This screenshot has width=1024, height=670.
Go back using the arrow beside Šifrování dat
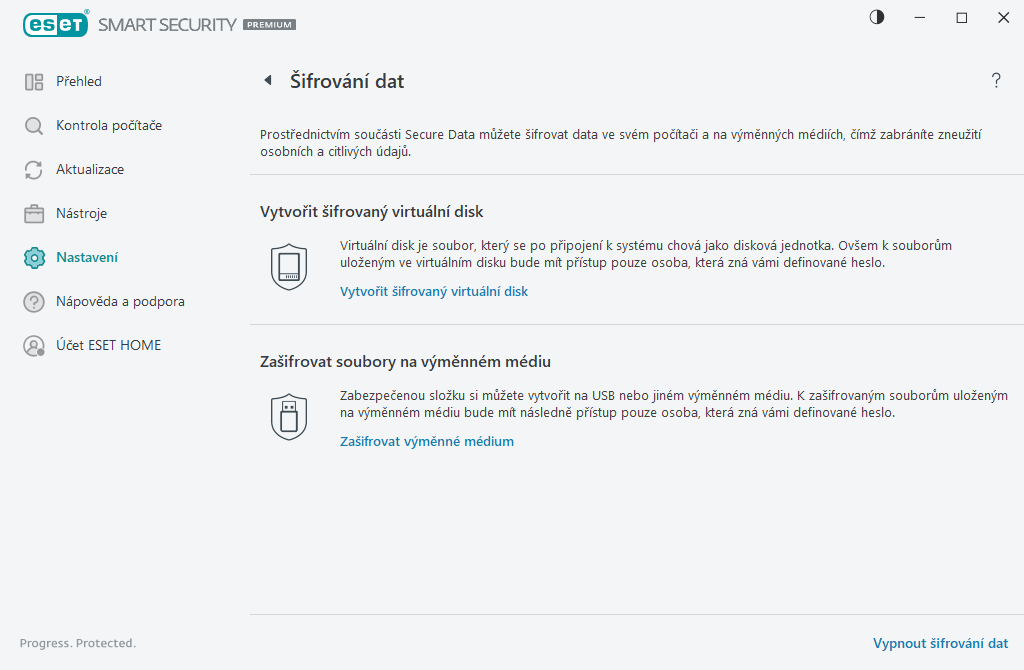267,81
